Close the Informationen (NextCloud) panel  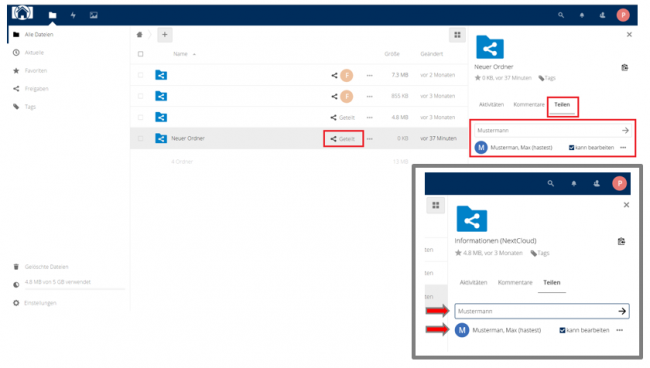click(x=626, y=205)
